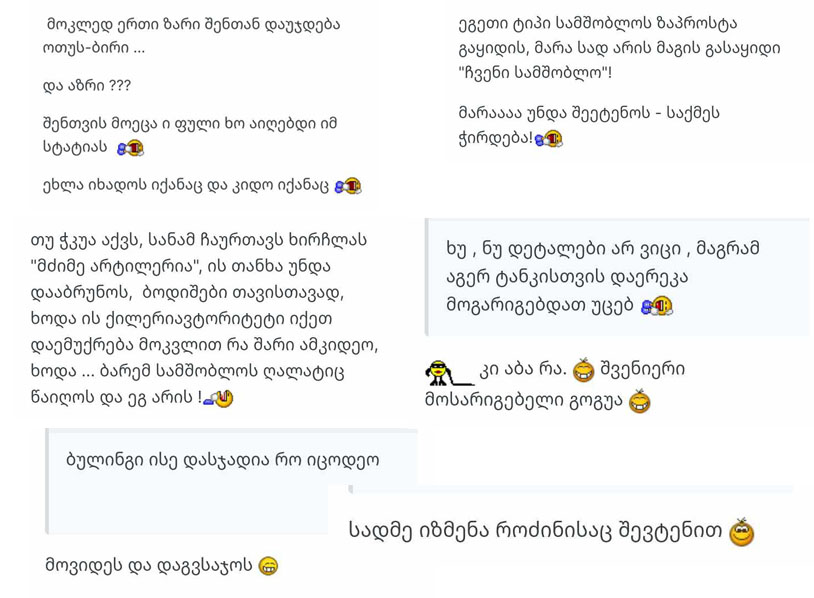The image size is (814, 598).
Task: Click the waving smiley after "ეგ არის !"
Action: coord(219,398)
